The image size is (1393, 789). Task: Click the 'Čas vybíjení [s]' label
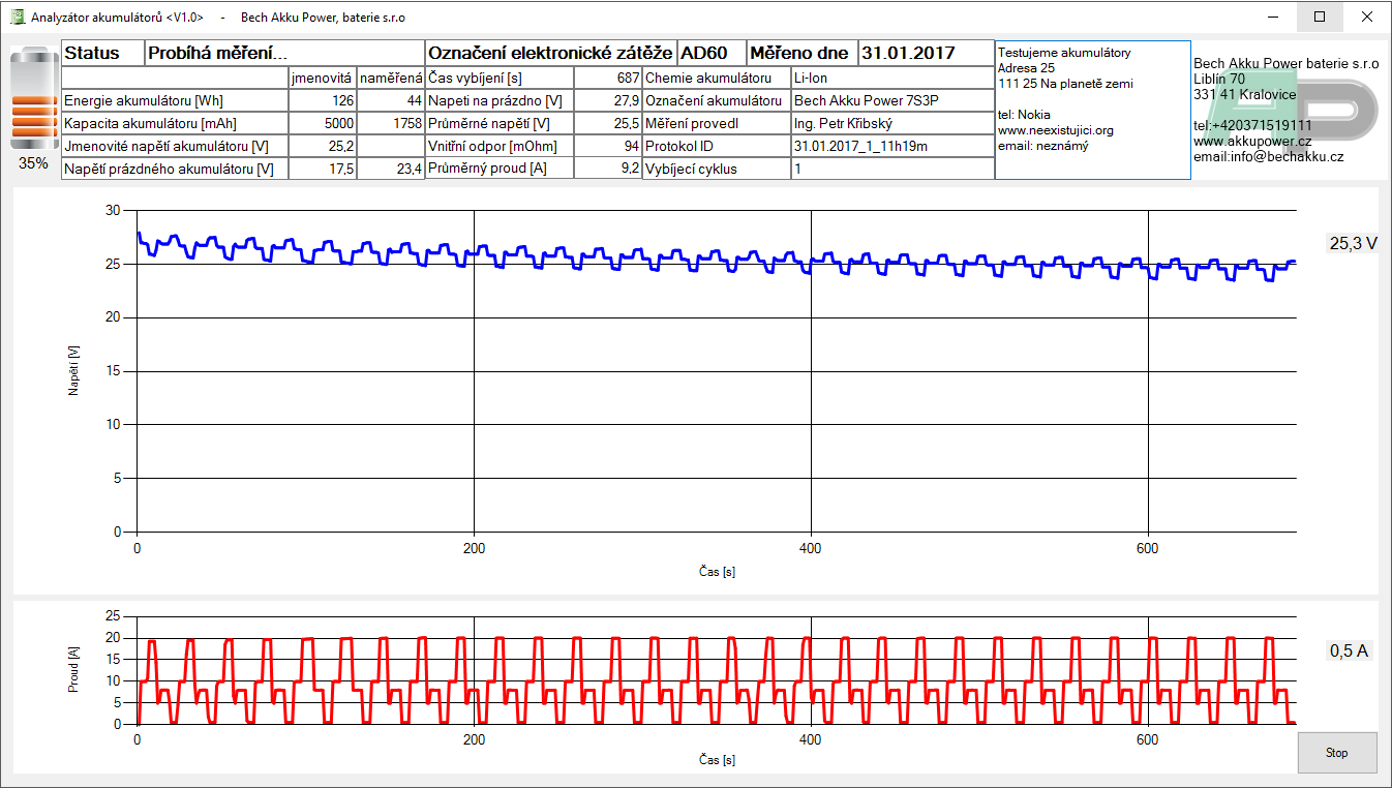pyautogui.click(x=475, y=77)
